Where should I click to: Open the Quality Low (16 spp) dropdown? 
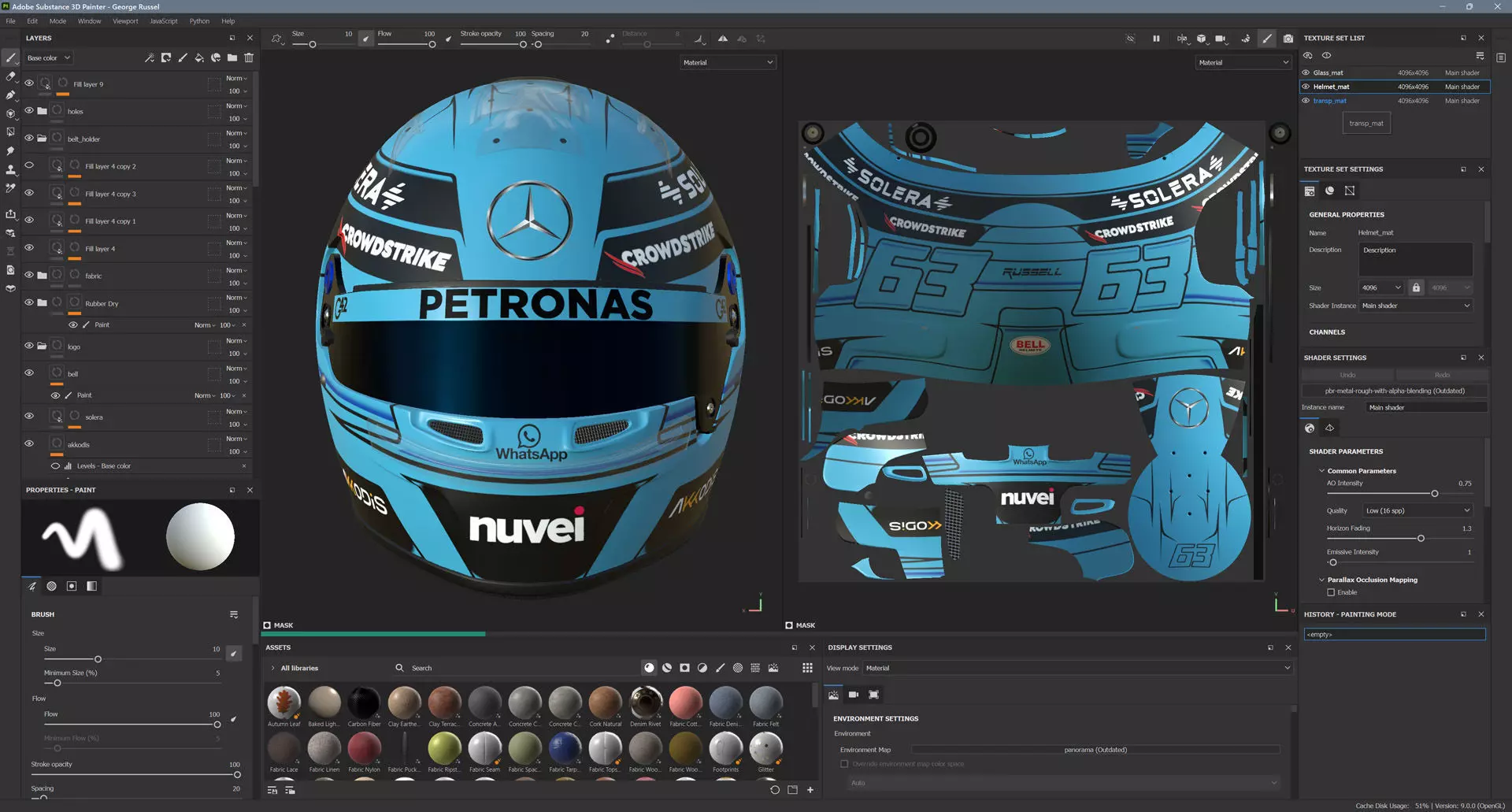1417,510
